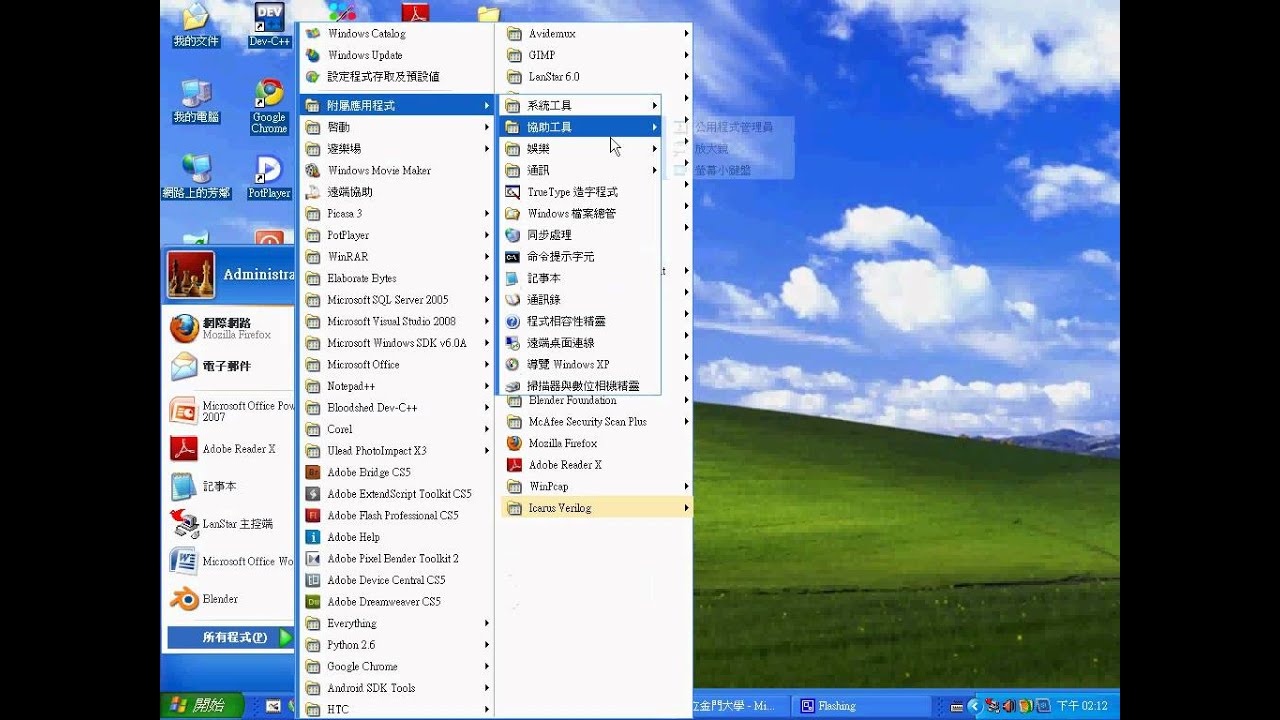This screenshot has width=1280, height=720.
Task: Expand Microsoft Visual Studio 2008 folder
Action: pos(396,321)
